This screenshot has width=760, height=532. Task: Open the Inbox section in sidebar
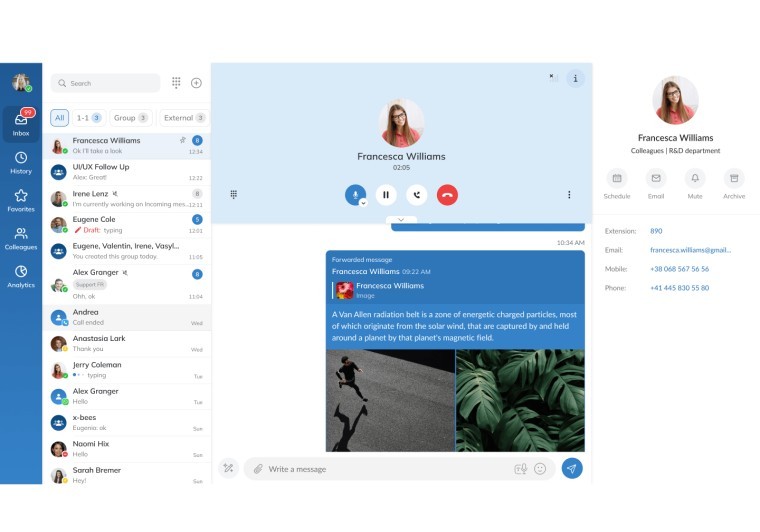21,124
